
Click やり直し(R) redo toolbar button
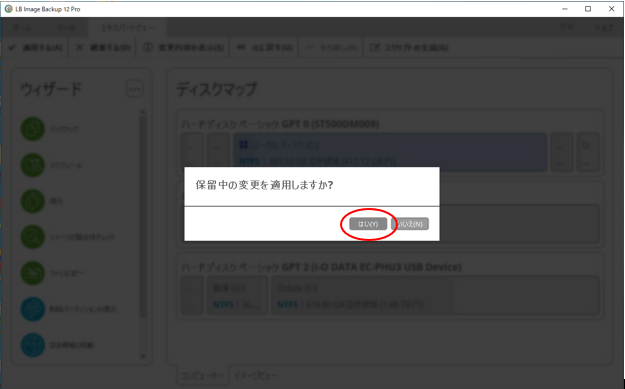pyautogui.click(x=331, y=48)
